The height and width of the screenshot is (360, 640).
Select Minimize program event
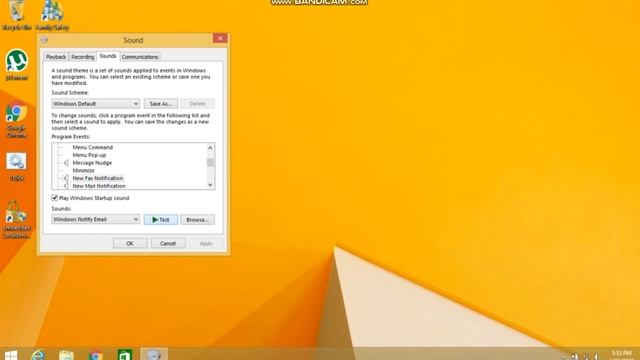(83, 171)
